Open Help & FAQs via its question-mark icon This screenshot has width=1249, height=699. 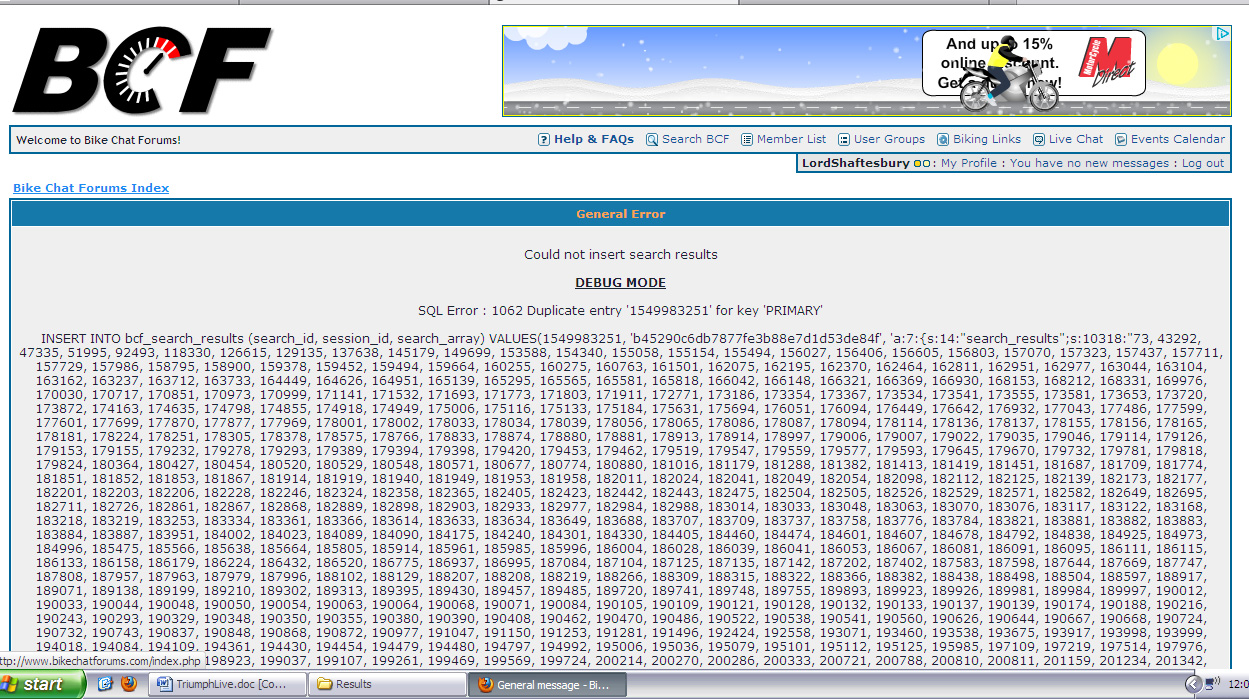pyautogui.click(x=544, y=139)
